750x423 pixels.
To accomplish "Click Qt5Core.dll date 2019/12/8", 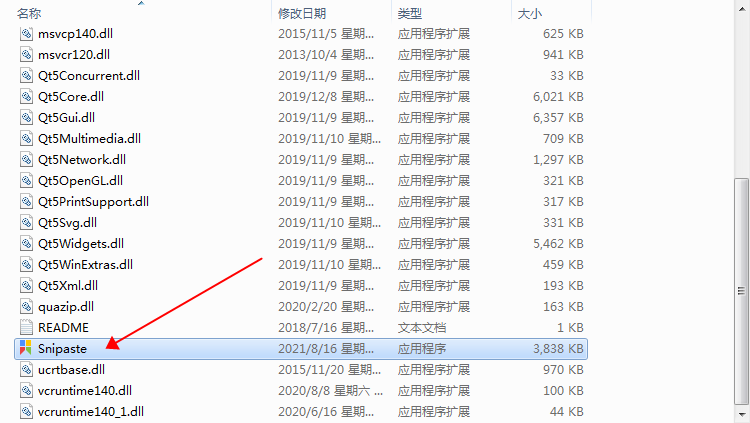I will coord(326,97).
